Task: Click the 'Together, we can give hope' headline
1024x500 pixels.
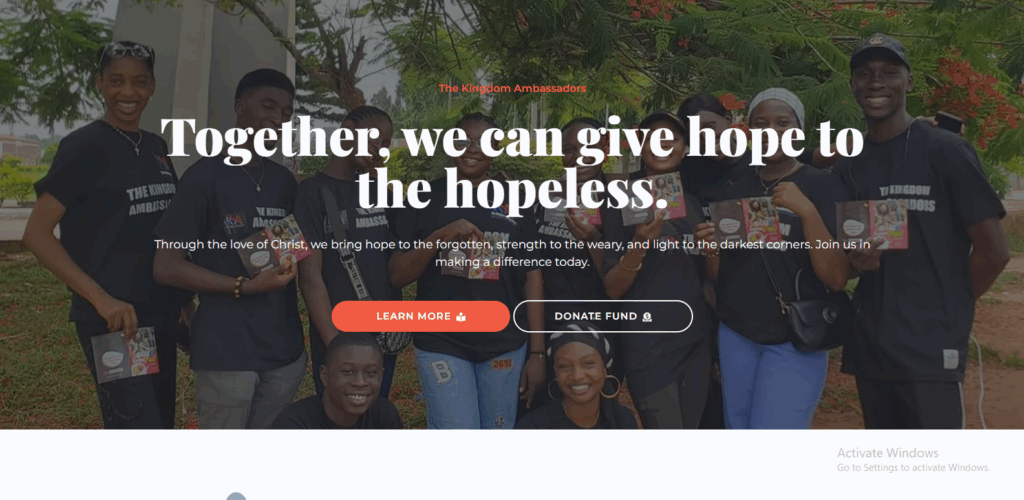Action: [x=512, y=137]
